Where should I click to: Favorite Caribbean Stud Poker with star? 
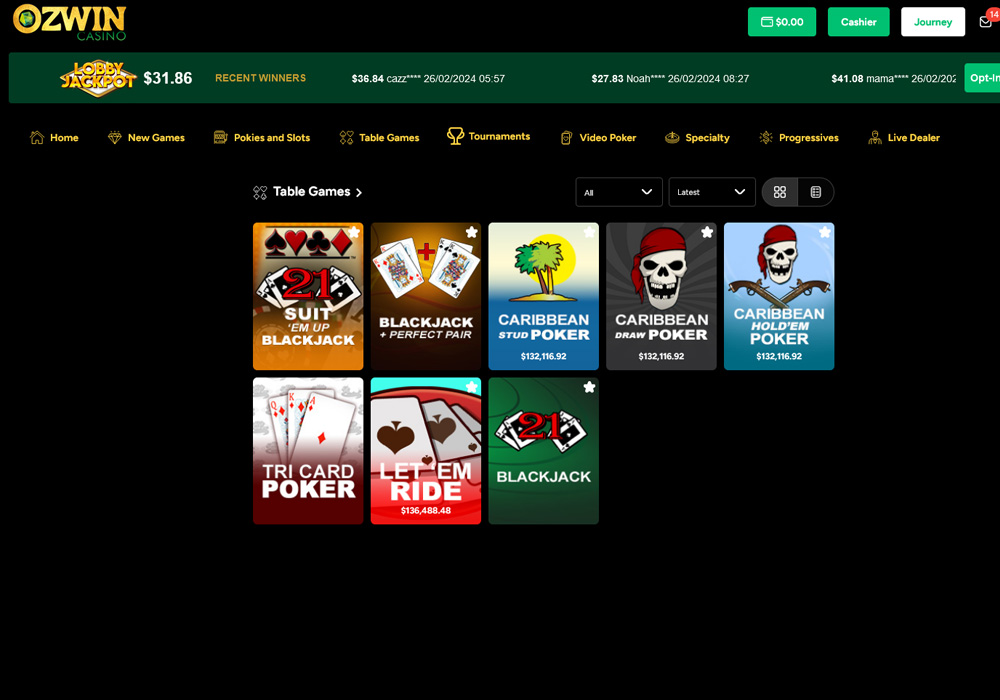tap(589, 232)
